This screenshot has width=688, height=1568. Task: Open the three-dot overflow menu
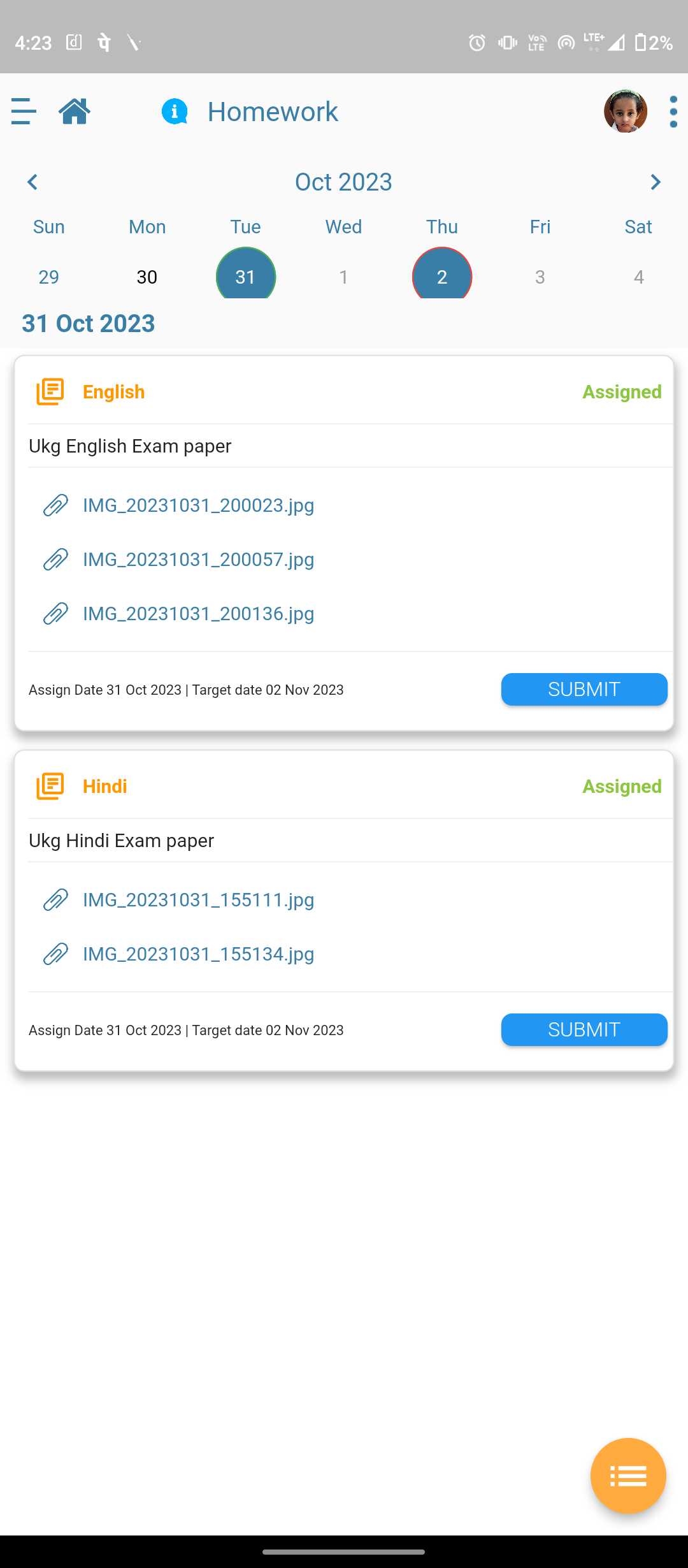click(673, 112)
